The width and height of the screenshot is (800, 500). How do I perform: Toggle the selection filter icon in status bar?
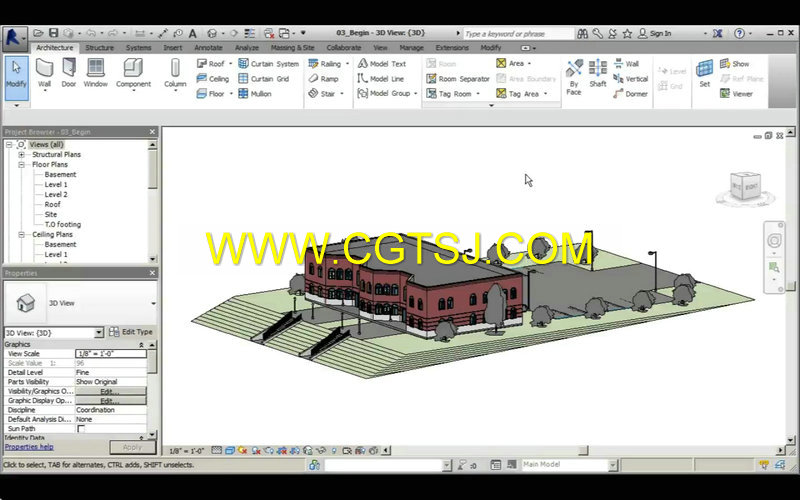[764, 465]
